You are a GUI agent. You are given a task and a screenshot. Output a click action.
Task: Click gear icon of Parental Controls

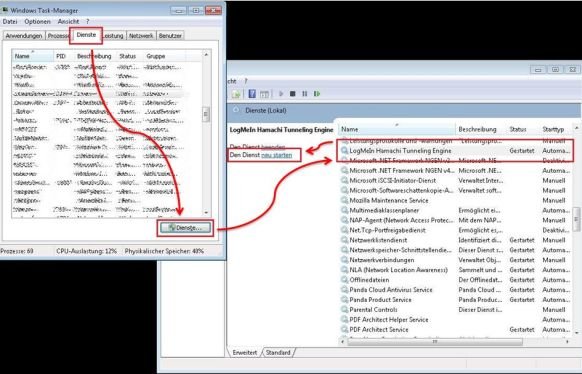pyautogui.click(x=344, y=309)
